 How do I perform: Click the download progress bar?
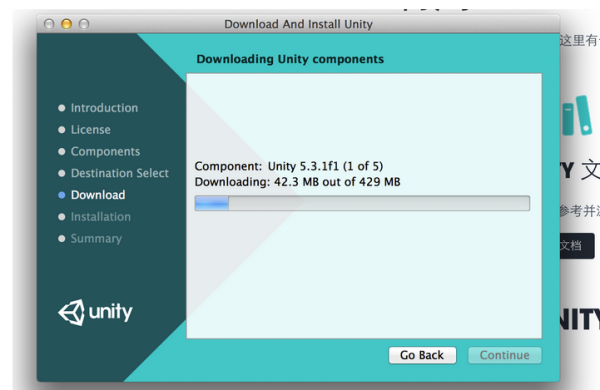point(362,203)
